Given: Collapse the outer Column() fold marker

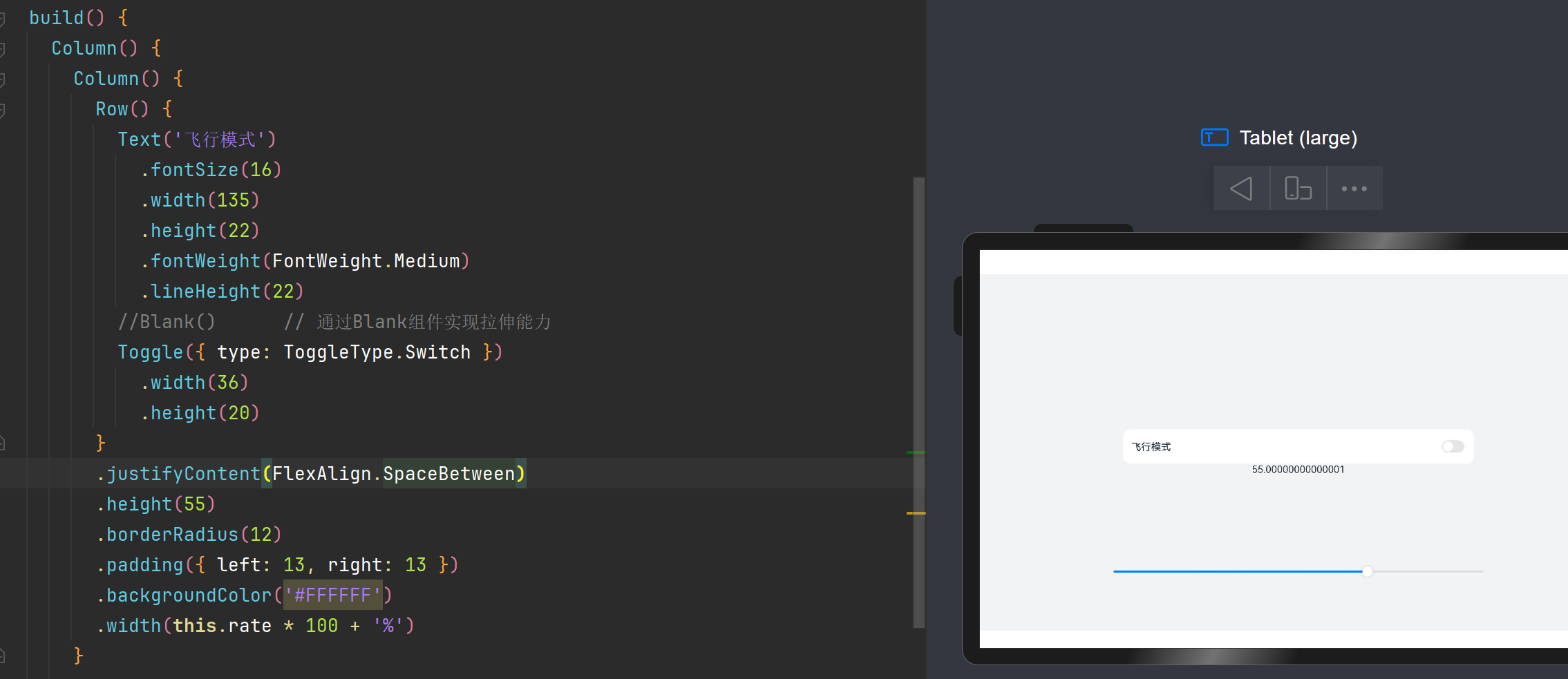Looking at the screenshot, I should pyautogui.click(x=3, y=49).
